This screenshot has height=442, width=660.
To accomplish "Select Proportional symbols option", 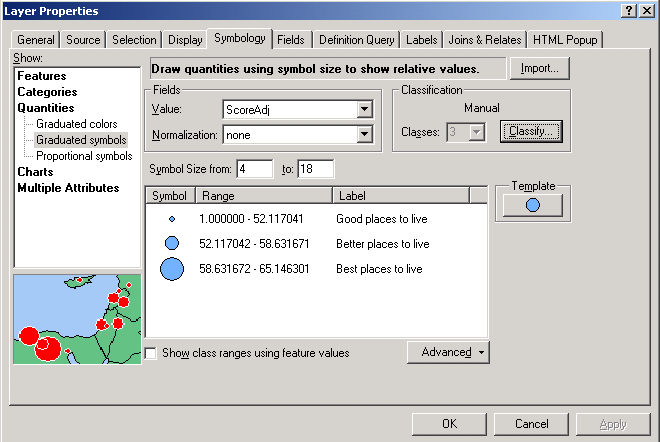I will point(84,156).
